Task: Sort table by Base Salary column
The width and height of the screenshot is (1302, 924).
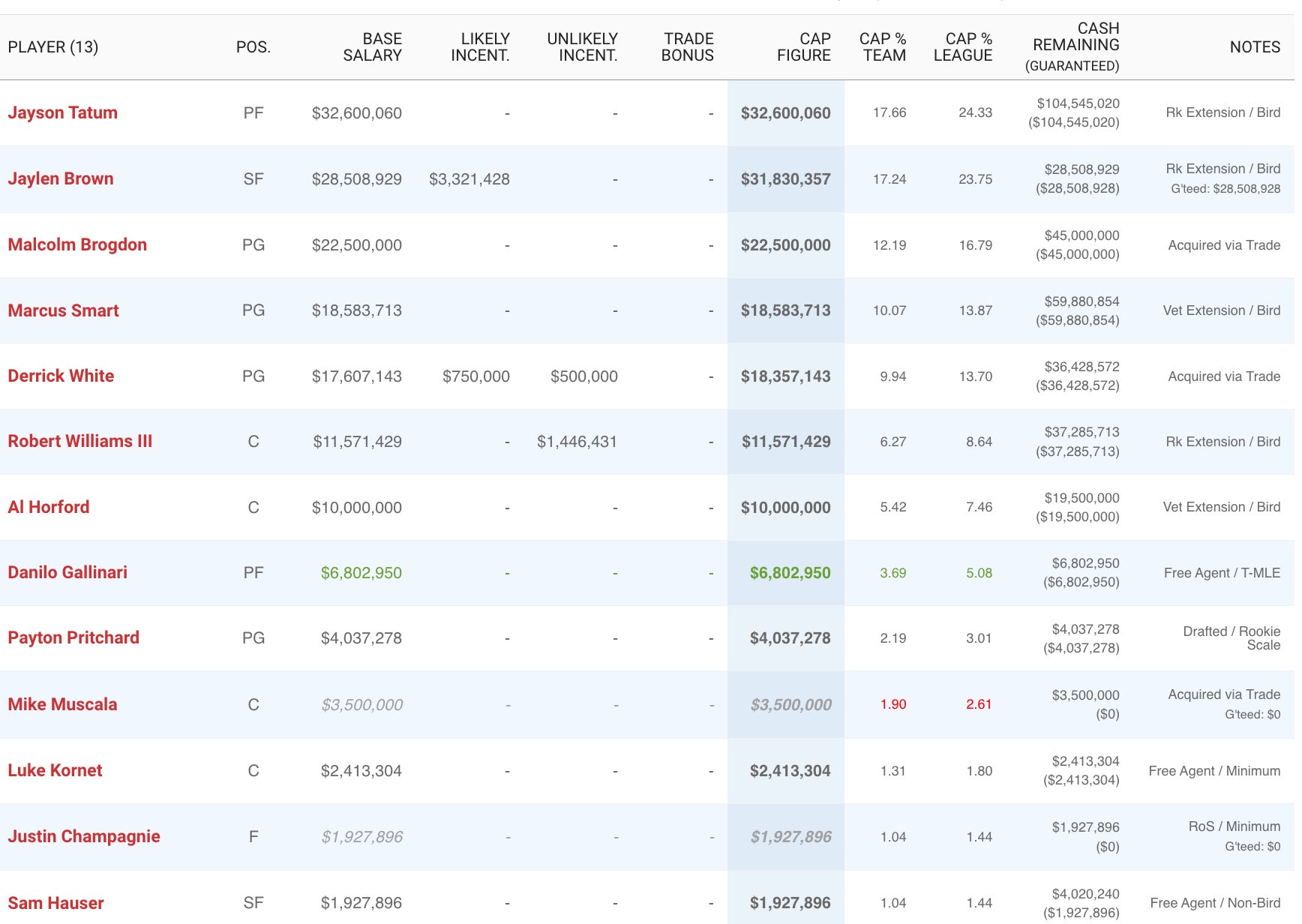Action: click(372, 47)
